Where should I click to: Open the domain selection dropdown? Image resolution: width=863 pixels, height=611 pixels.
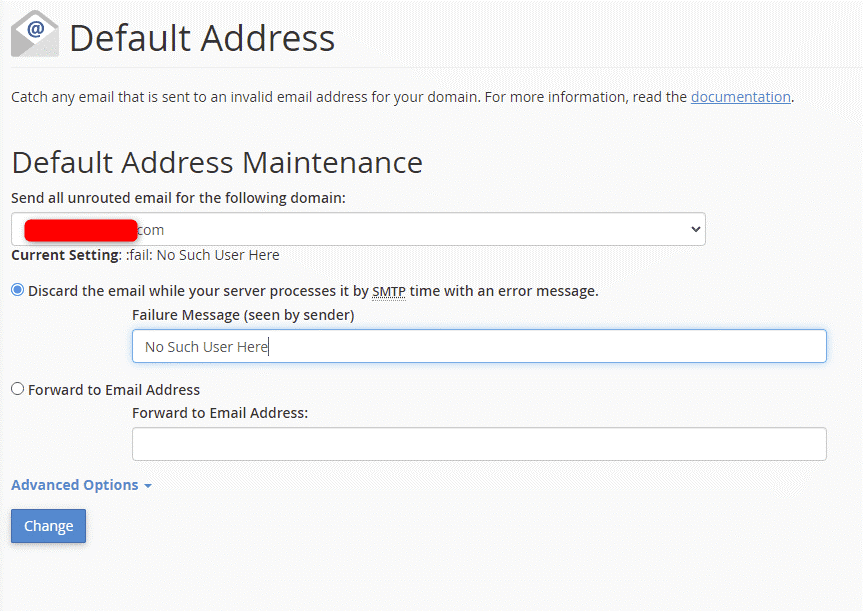[358, 229]
